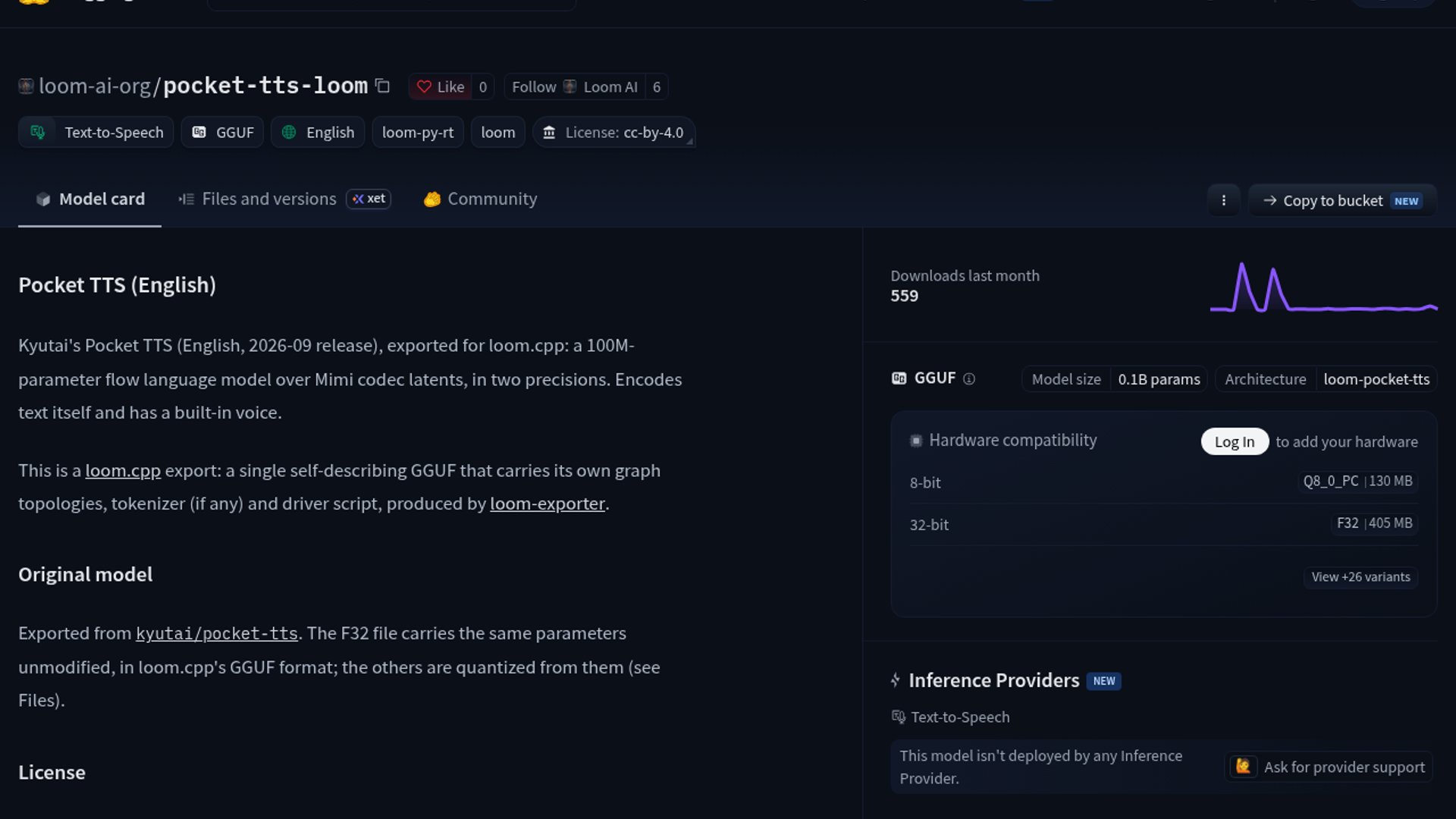Switch to the Model card tab
Image resolution: width=1456 pixels, height=819 pixels.
pyautogui.click(x=89, y=199)
